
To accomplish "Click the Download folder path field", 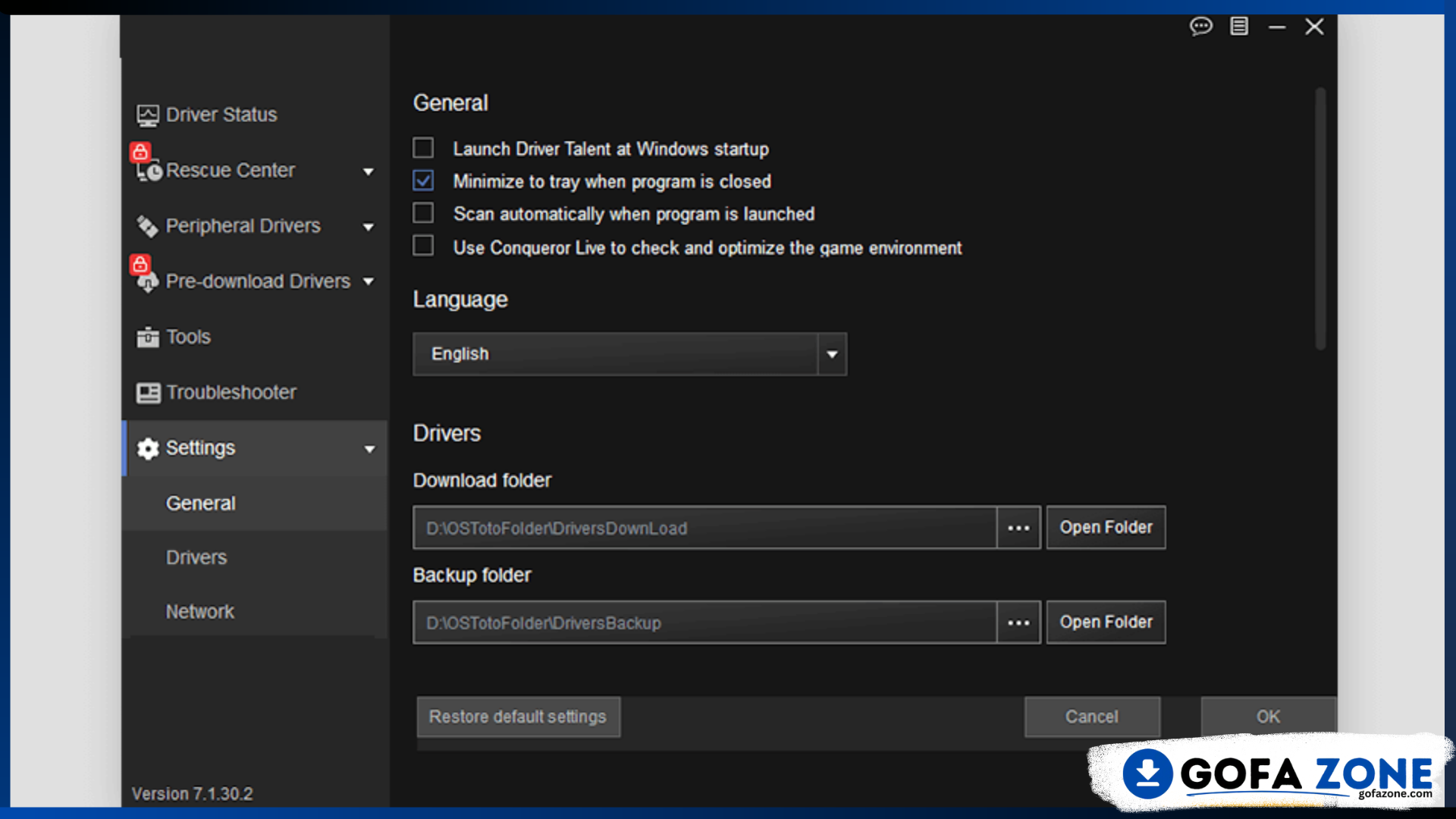I will click(704, 528).
